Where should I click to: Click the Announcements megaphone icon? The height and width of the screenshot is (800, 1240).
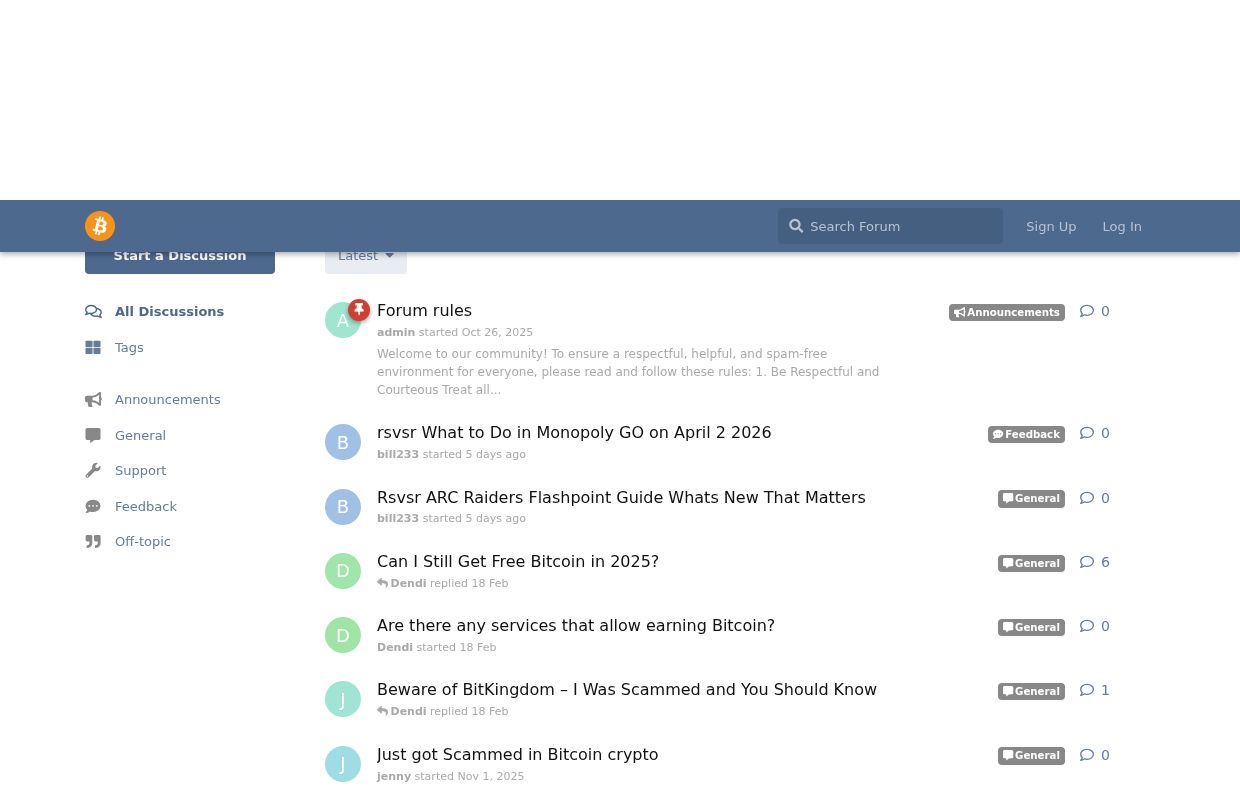pos(93,399)
